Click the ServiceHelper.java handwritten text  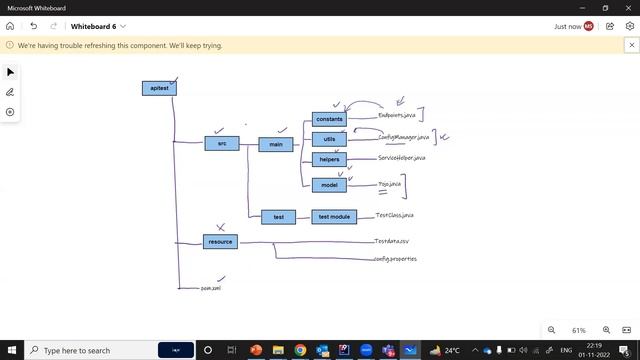pos(402,158)
